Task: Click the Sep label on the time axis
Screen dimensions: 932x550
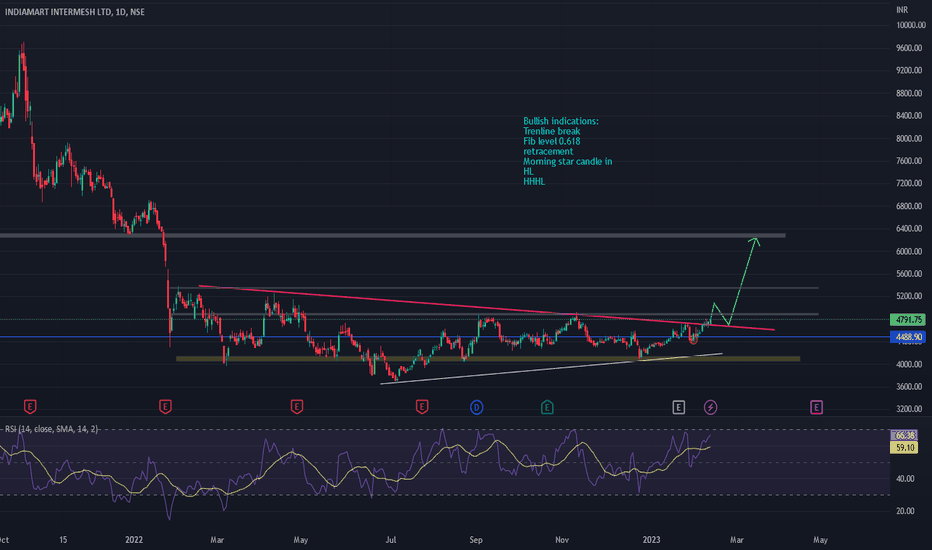Action: (x=476, y=540)
